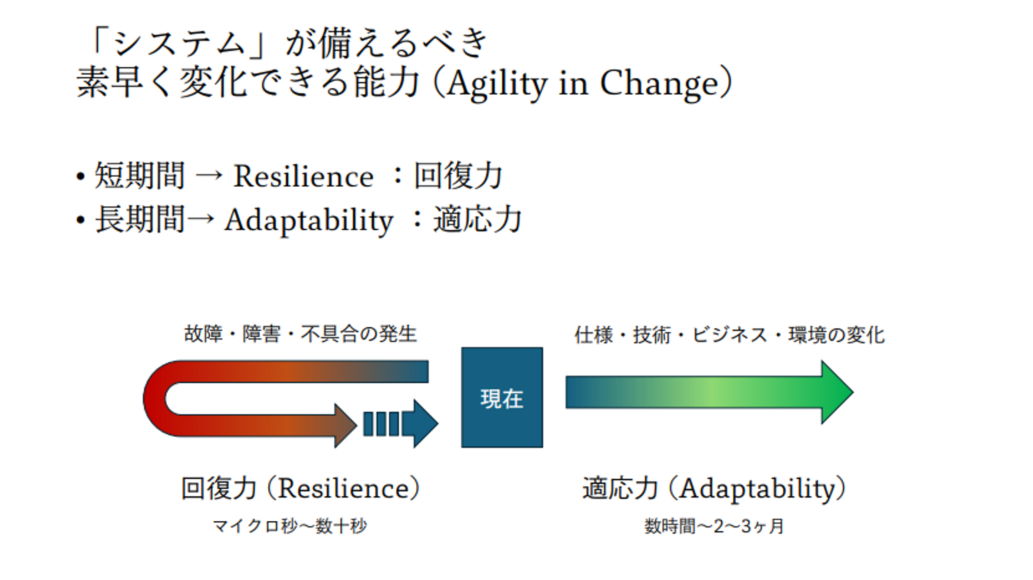Click the label 故障・障害・不具合の発生
Viewport: 1033px width, 580px height.
pos(300,334)
